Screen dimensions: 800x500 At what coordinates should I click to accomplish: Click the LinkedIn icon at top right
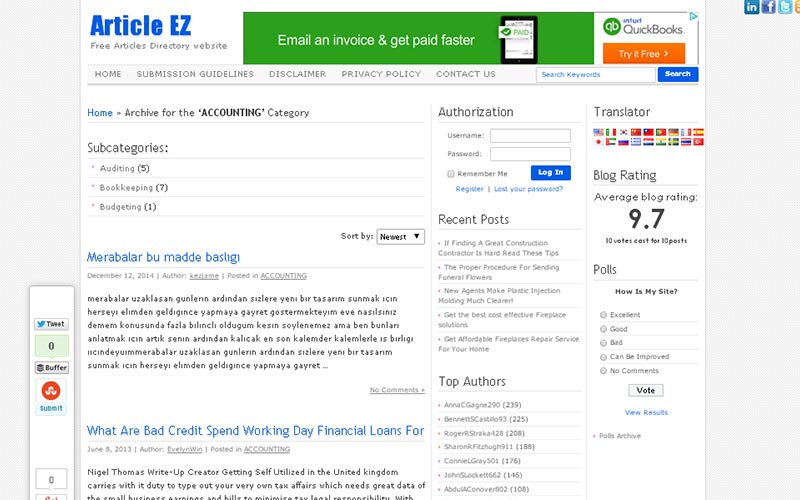(752, 7)
